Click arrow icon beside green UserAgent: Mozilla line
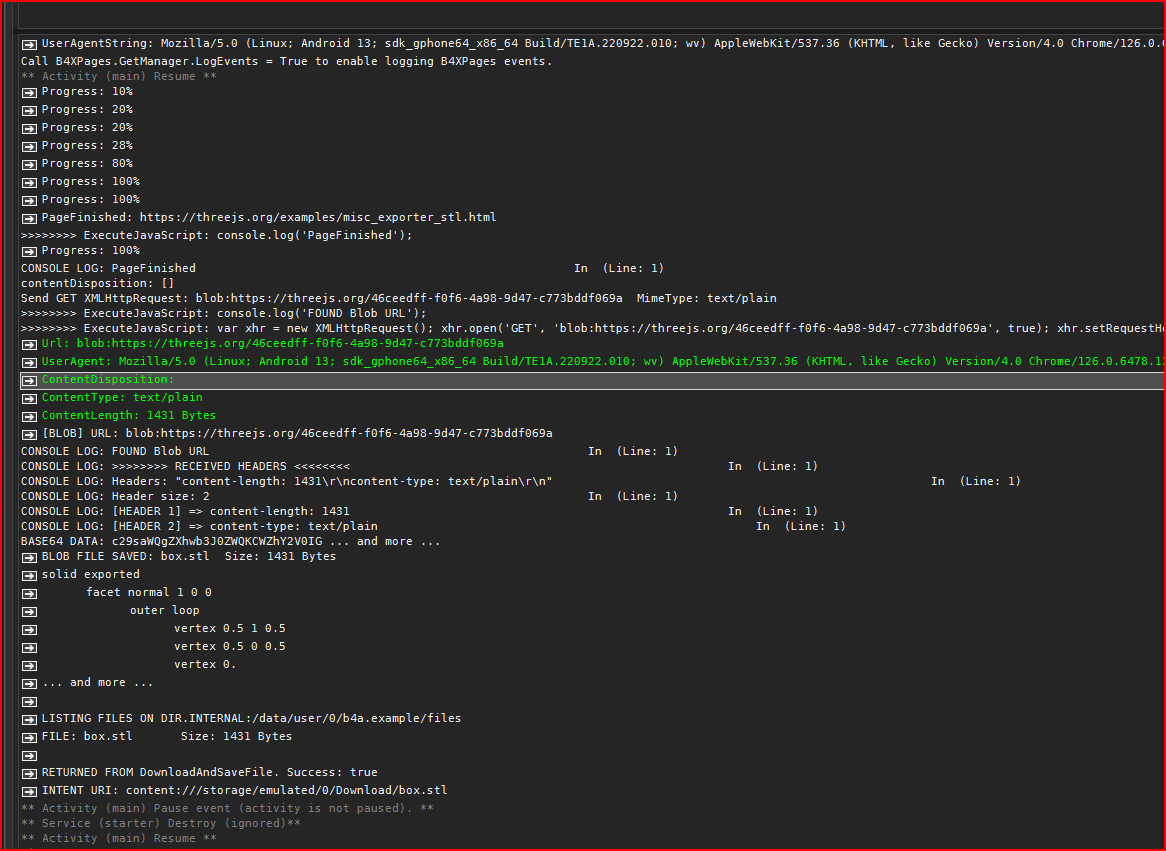Viewport: 1166px width, 851px height. coord(29,362)
